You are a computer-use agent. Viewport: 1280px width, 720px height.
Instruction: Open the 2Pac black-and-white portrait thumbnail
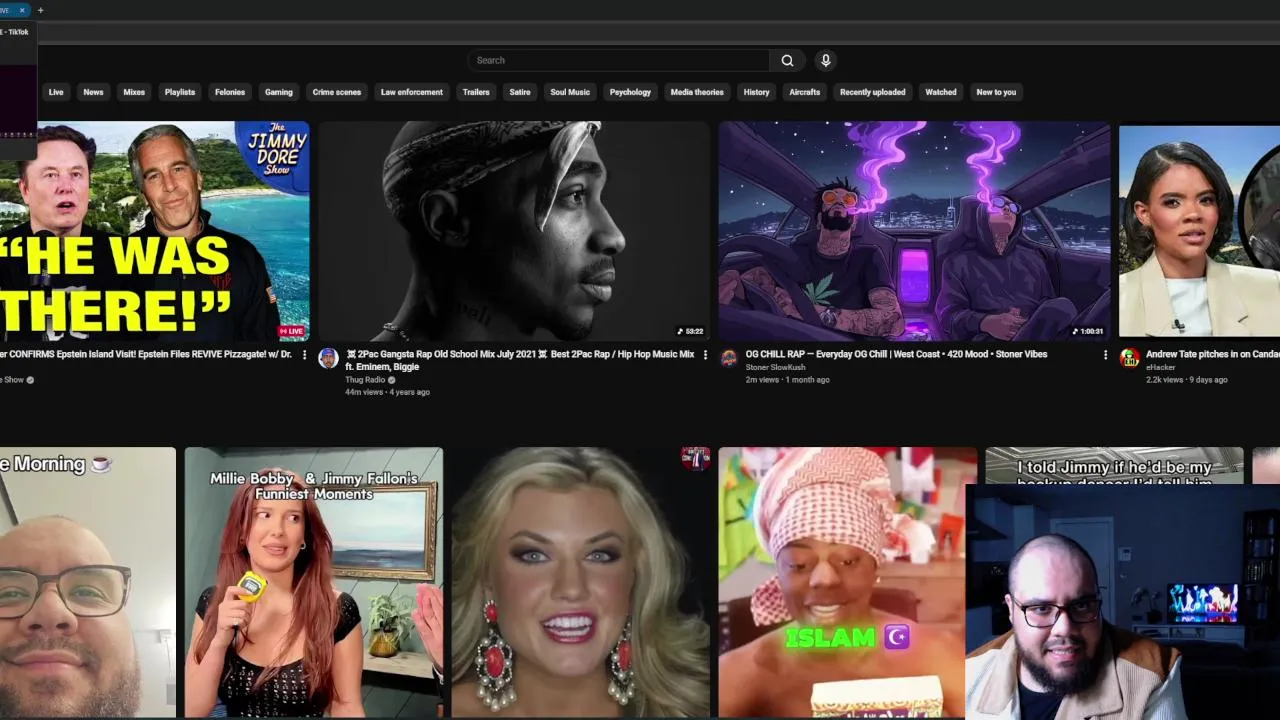[x=514, y=231]
